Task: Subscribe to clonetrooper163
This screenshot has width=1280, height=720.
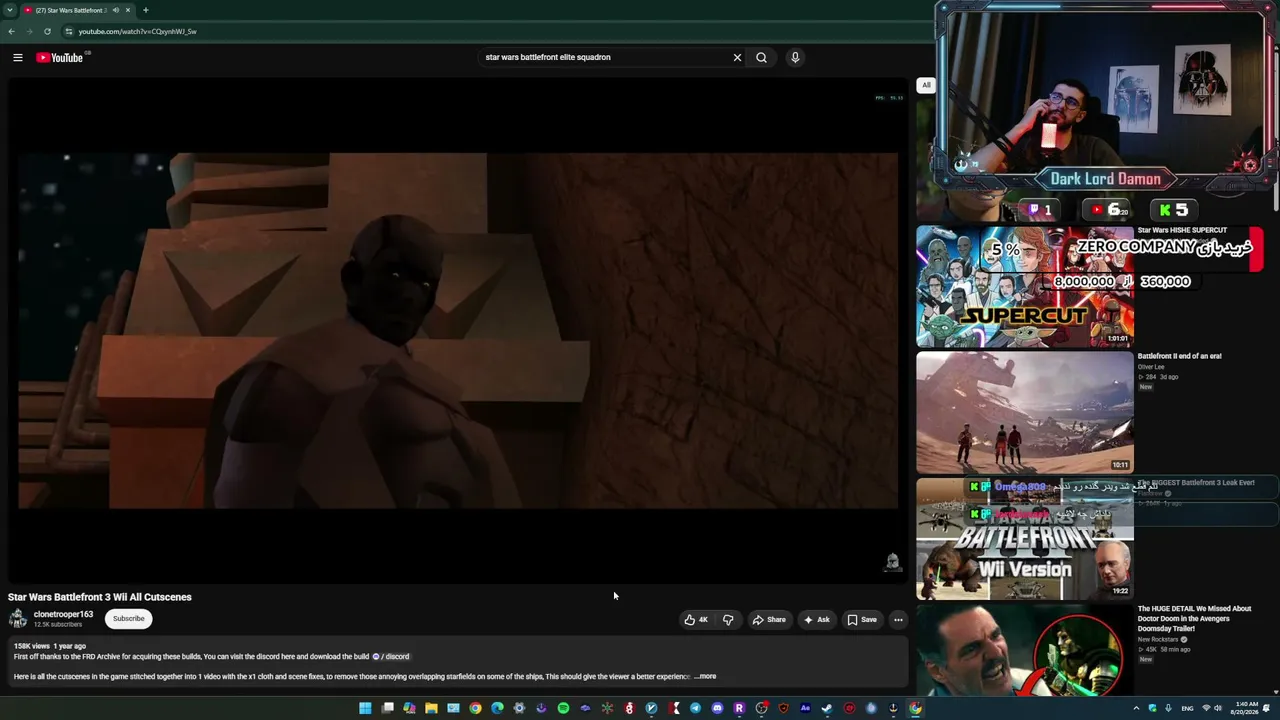Action: (x=129, y=618)
